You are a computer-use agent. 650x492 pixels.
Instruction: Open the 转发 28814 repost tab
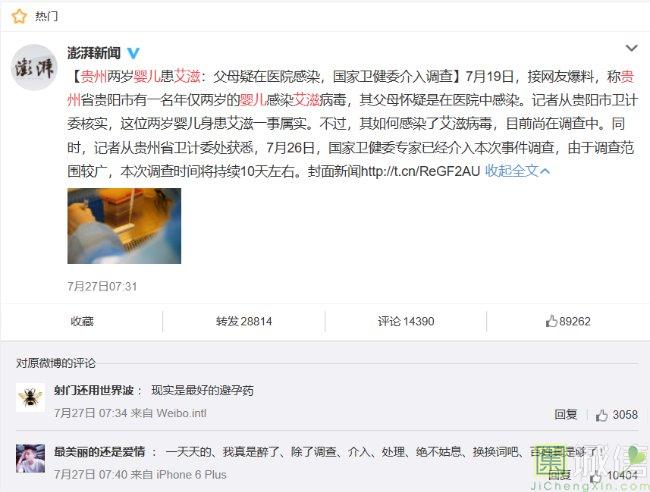pos(244,321)
